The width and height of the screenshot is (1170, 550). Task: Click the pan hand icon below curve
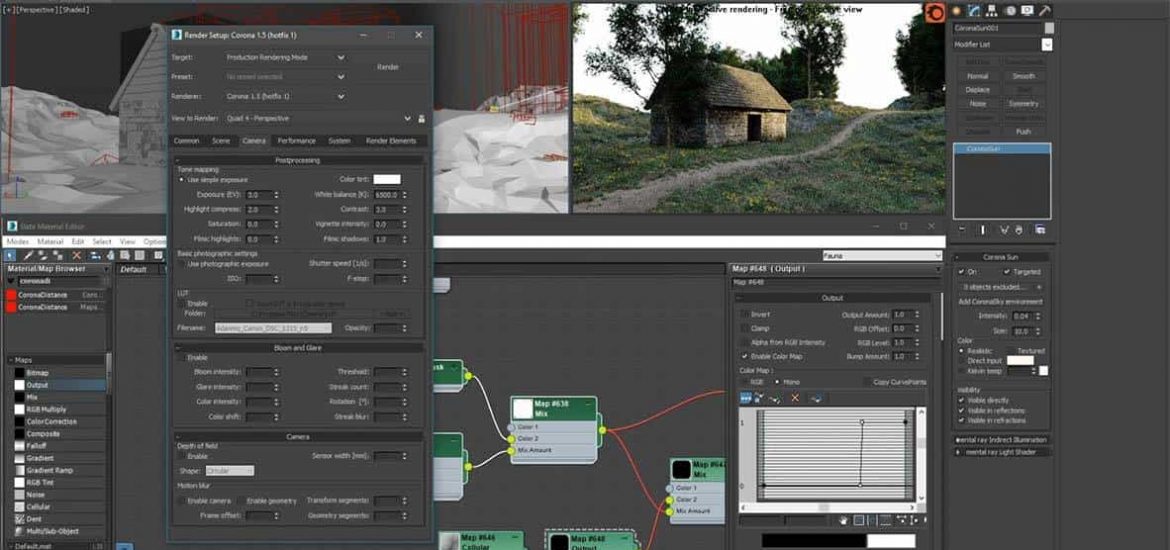843,520
